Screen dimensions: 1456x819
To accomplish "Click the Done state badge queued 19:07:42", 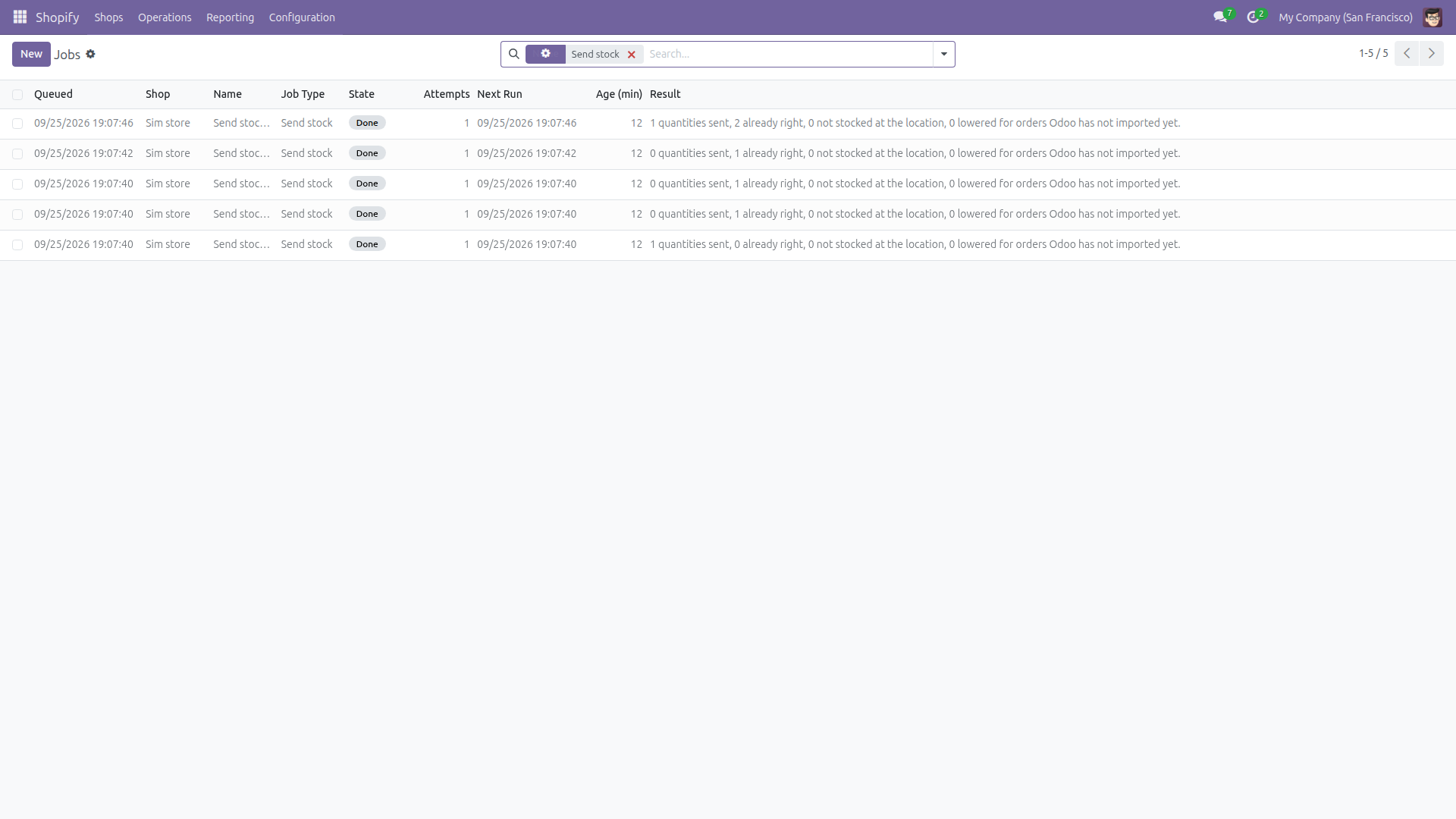I will coord(367,153).
